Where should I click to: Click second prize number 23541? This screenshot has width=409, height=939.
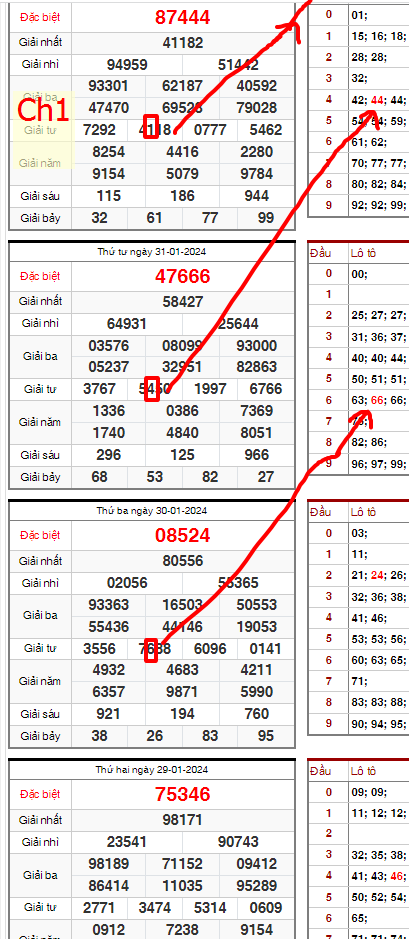[x=127, y=842]
